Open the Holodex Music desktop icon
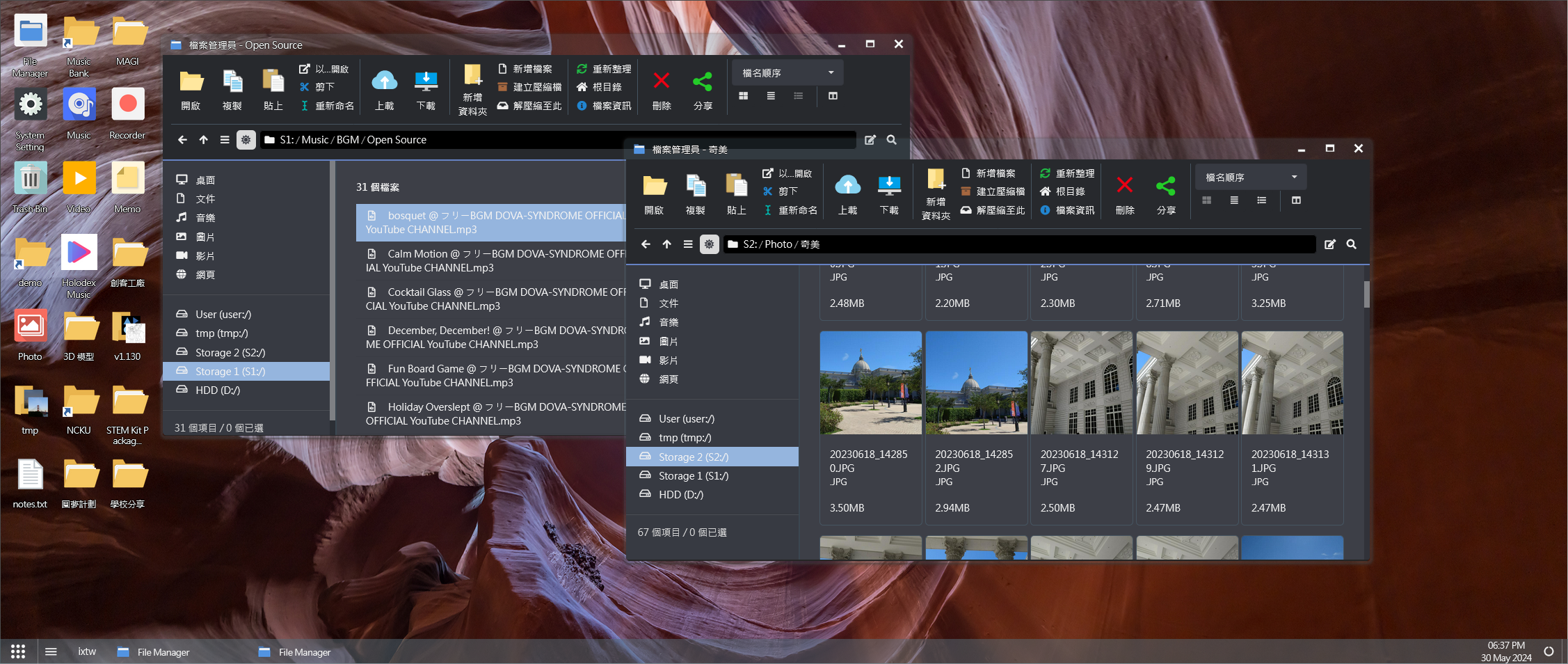This screenshot has width=1568, height=664. click(79, 253)
